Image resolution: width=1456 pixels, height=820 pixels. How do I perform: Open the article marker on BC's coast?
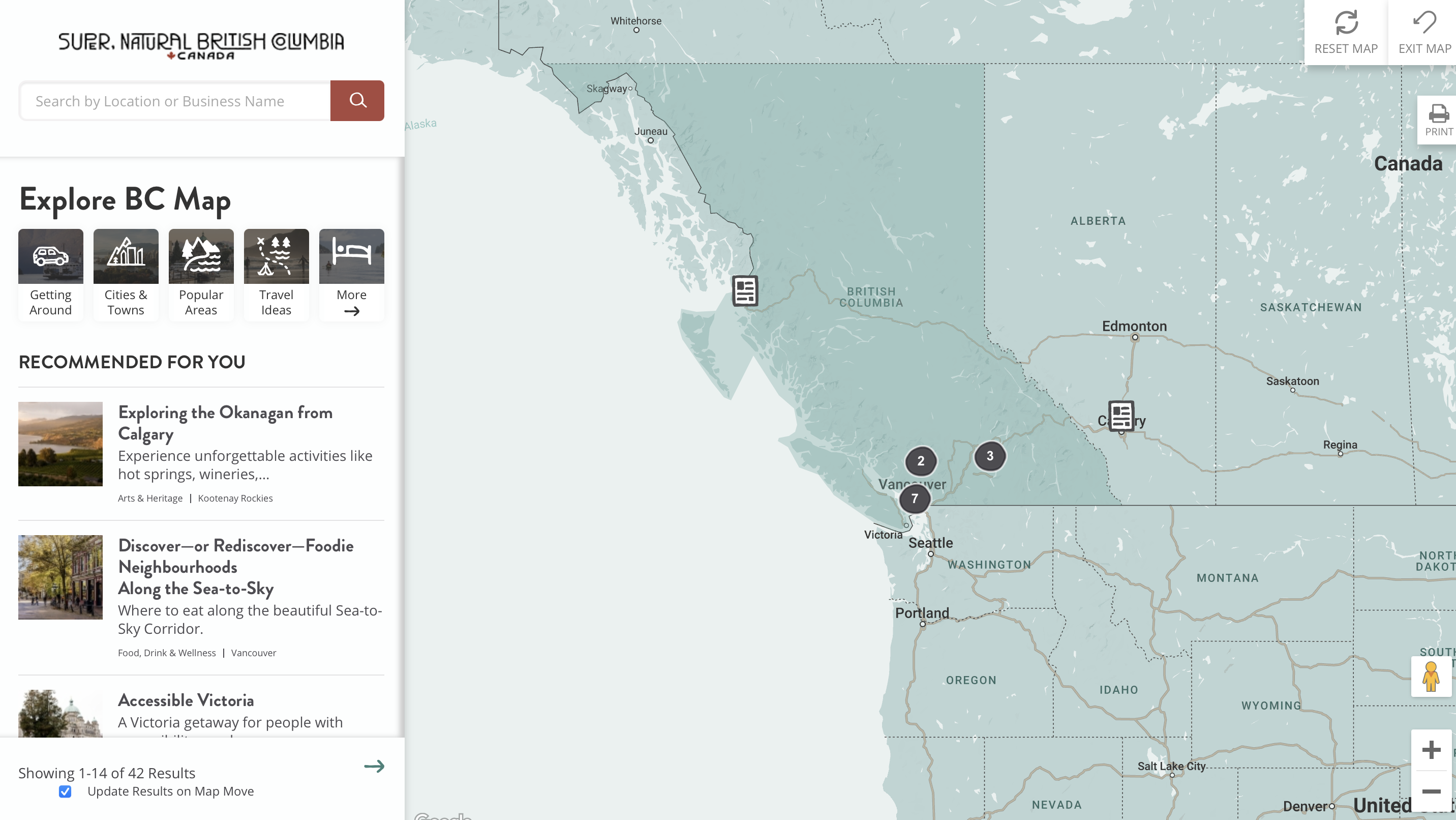[745, 291]
